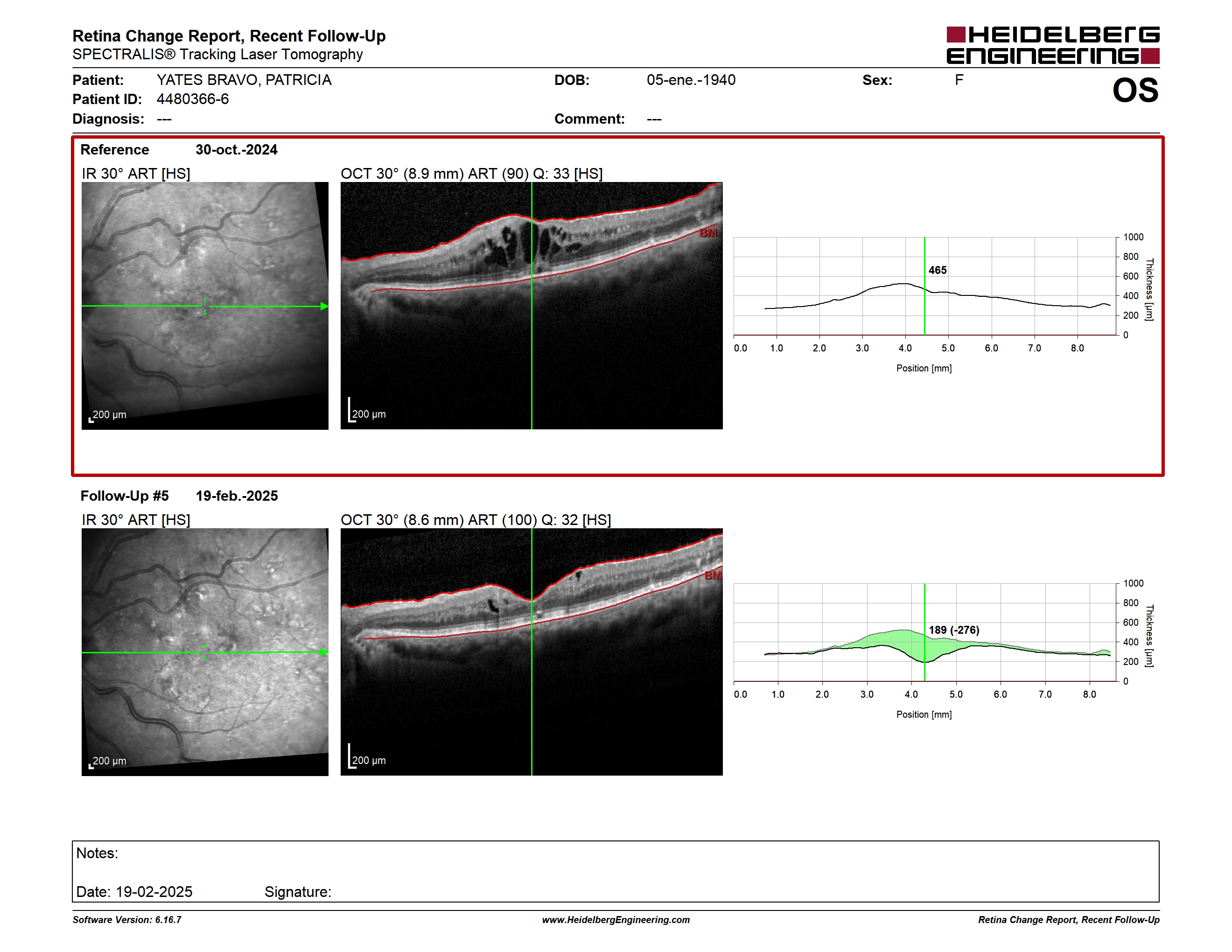Screen dimensions: 1232x952
Task: Open the www.HeidelbergEngineering.com link
Action: (616, 920)
